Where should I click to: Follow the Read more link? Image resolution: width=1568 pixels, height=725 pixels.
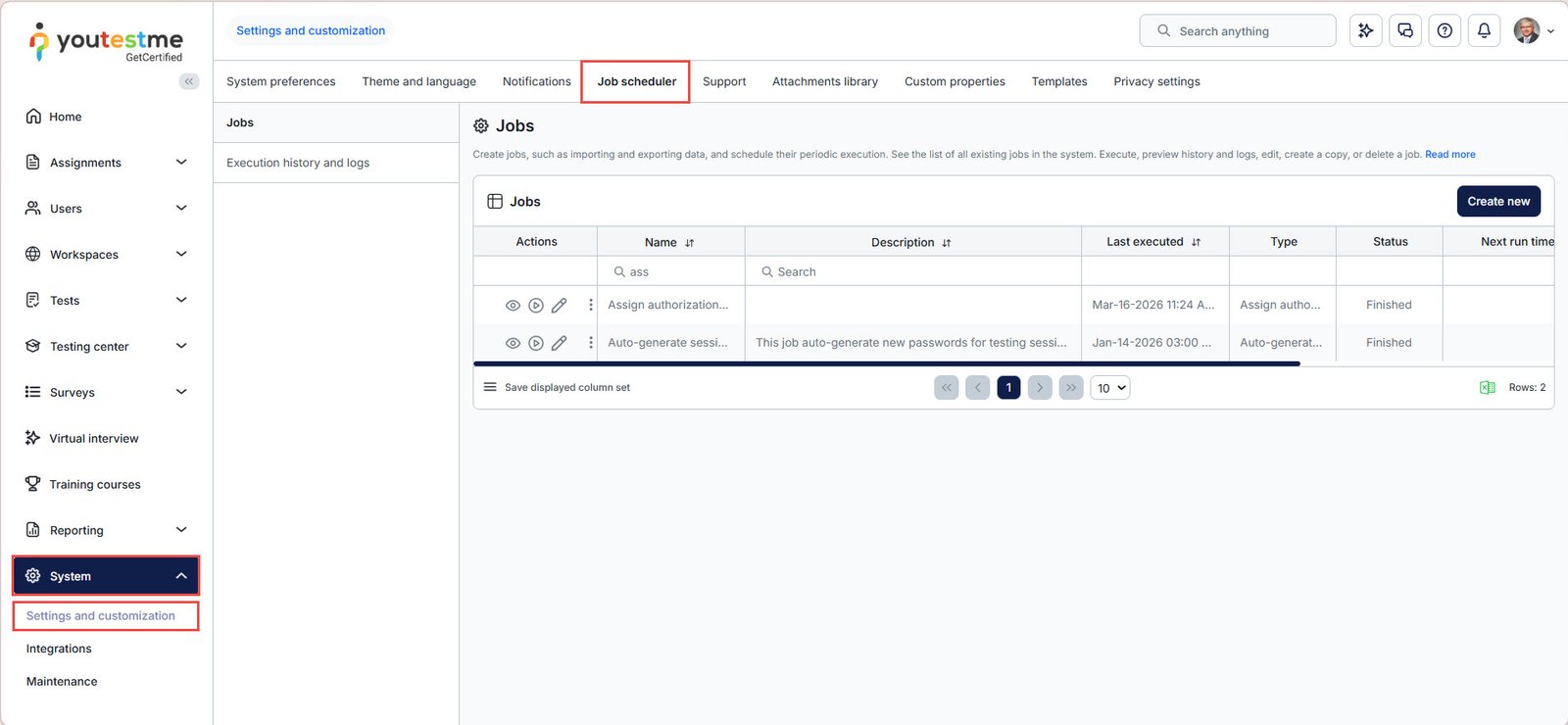coord(1449,155)
